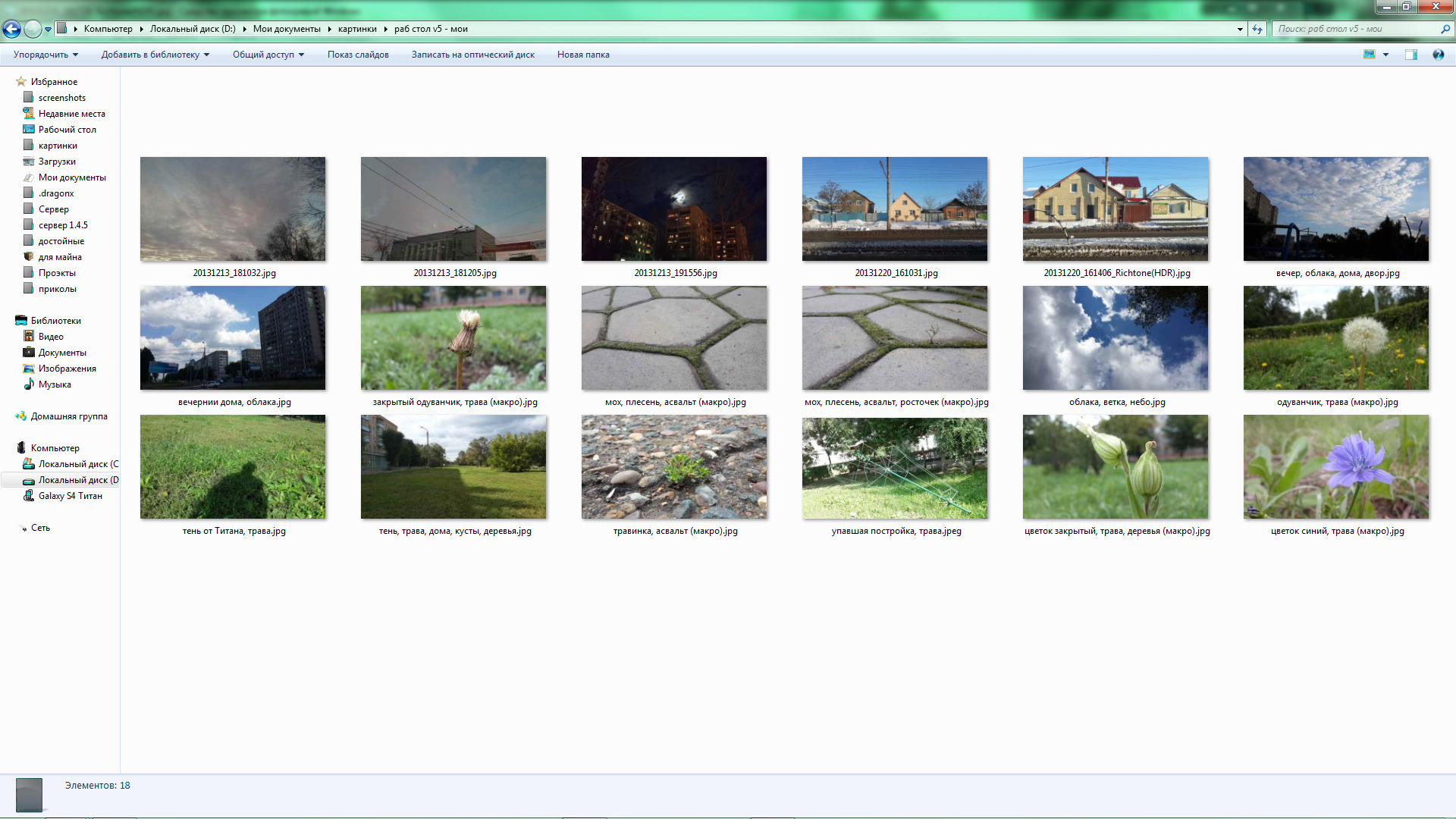The width and height of the screenshot is (1456, 819).
Task: Click the magnifier icon in search box
Action: pos(1445,29)
